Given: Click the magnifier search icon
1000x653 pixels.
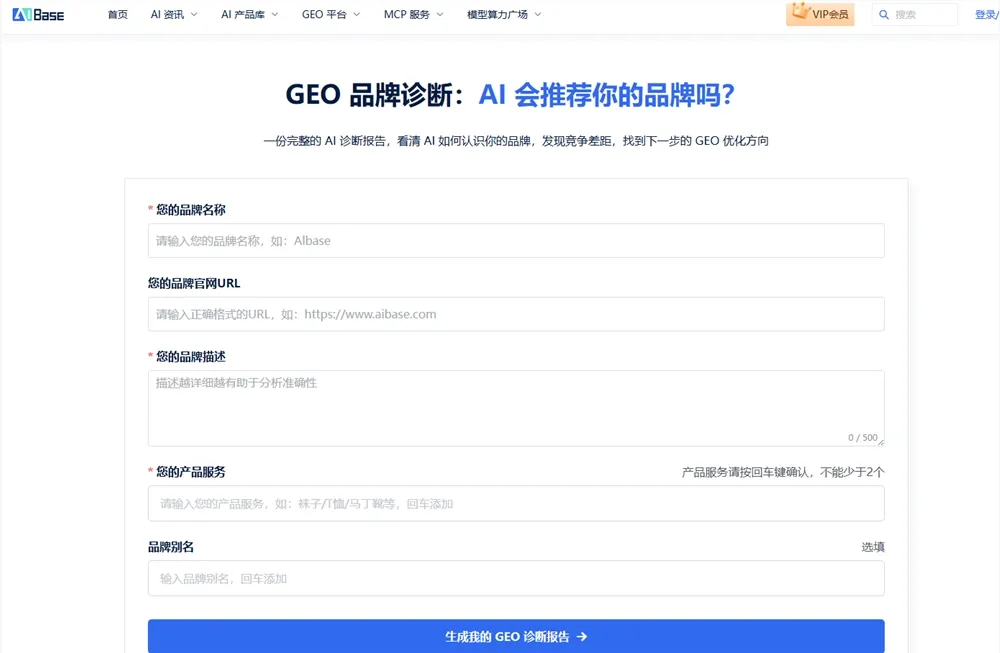Looking at the screenshot, I should coord(884,15).
